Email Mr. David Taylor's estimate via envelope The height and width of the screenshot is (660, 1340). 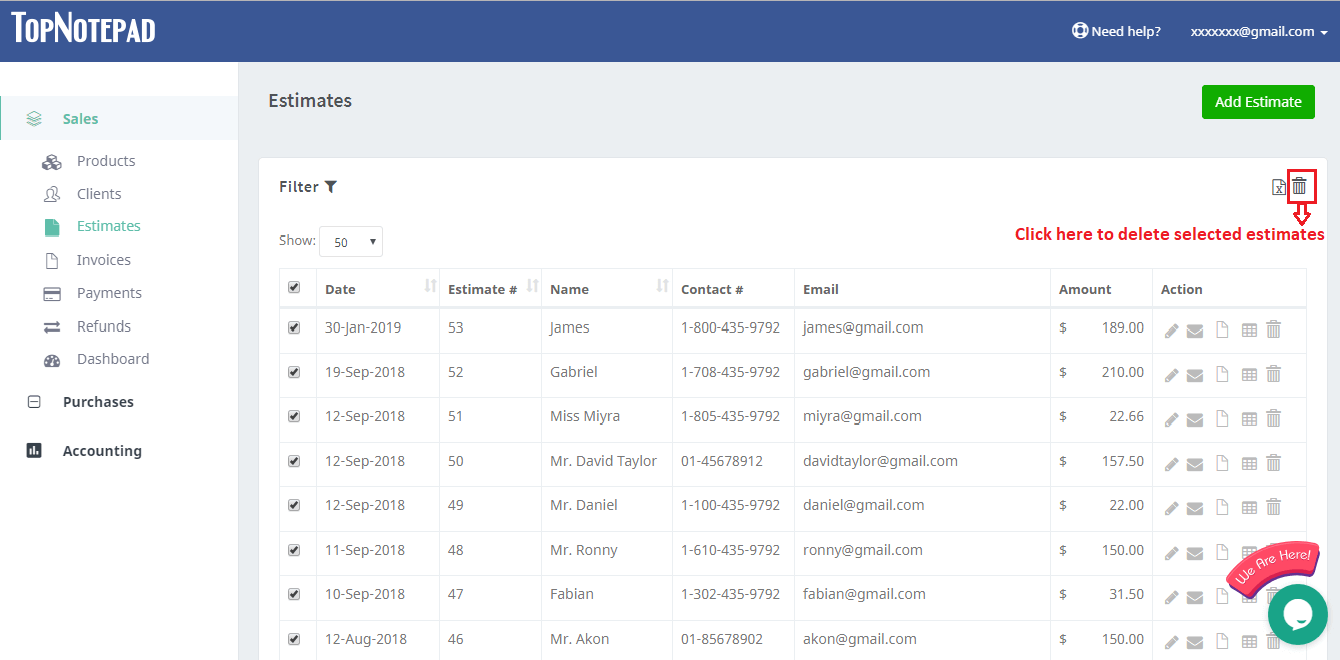[x=1195, y=465]
